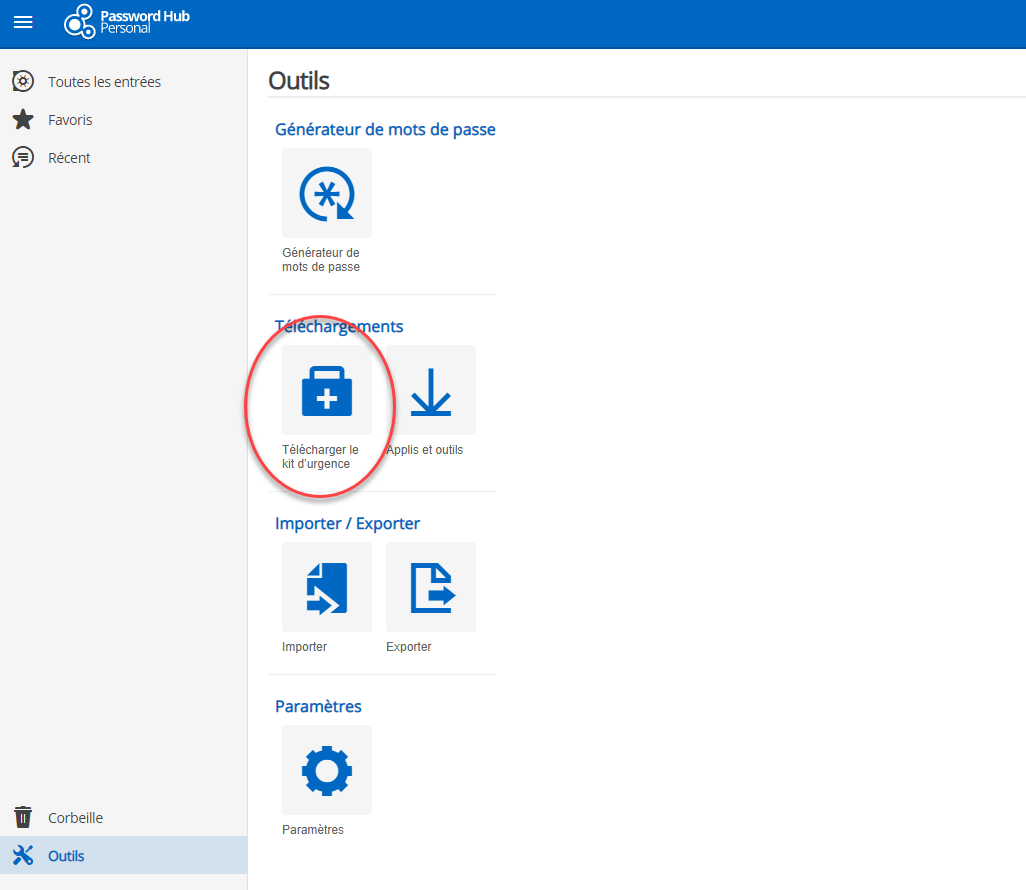
Task: Open the Exporter tile icon
Action: pyautogui.click(x=431, y=587)
